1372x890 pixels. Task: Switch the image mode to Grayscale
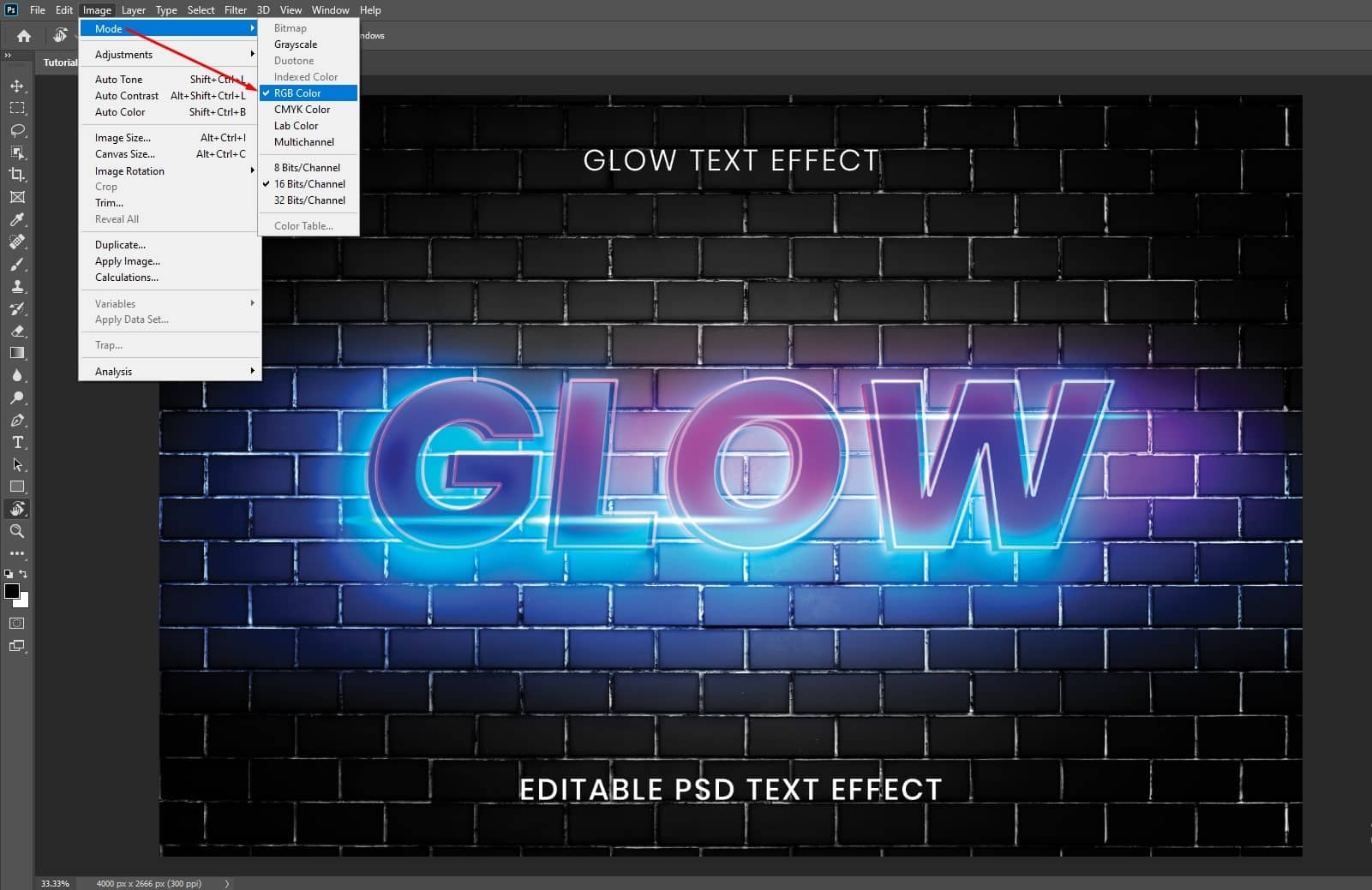[295, 44]
